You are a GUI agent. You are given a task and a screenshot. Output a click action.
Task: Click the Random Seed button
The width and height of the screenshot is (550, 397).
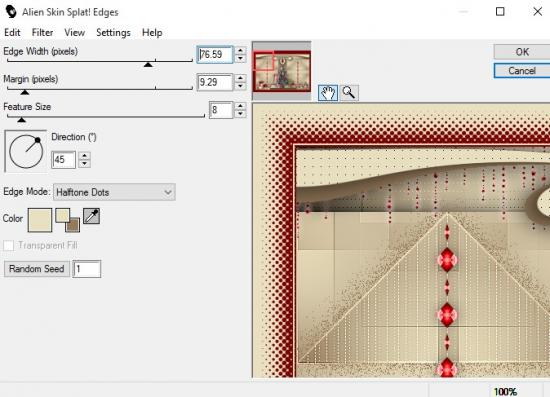[37, 269]
